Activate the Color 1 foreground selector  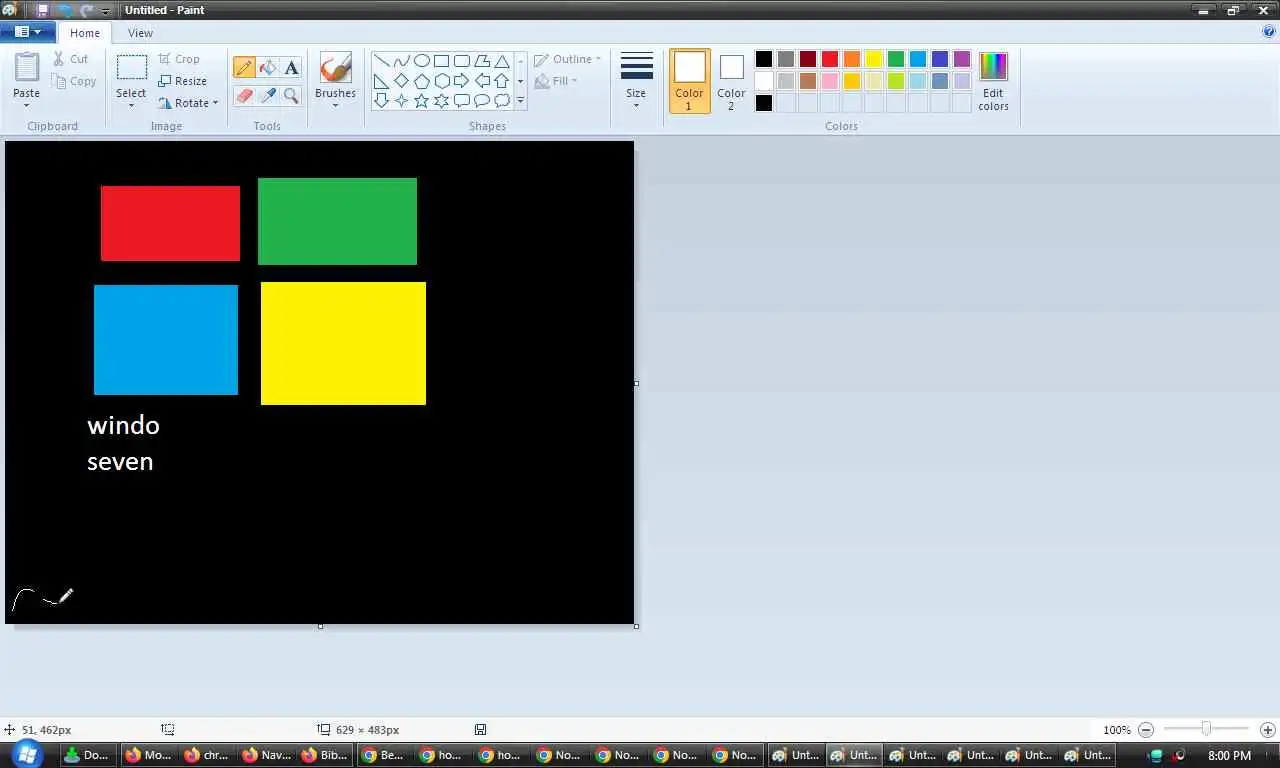[x=689, y=81]
